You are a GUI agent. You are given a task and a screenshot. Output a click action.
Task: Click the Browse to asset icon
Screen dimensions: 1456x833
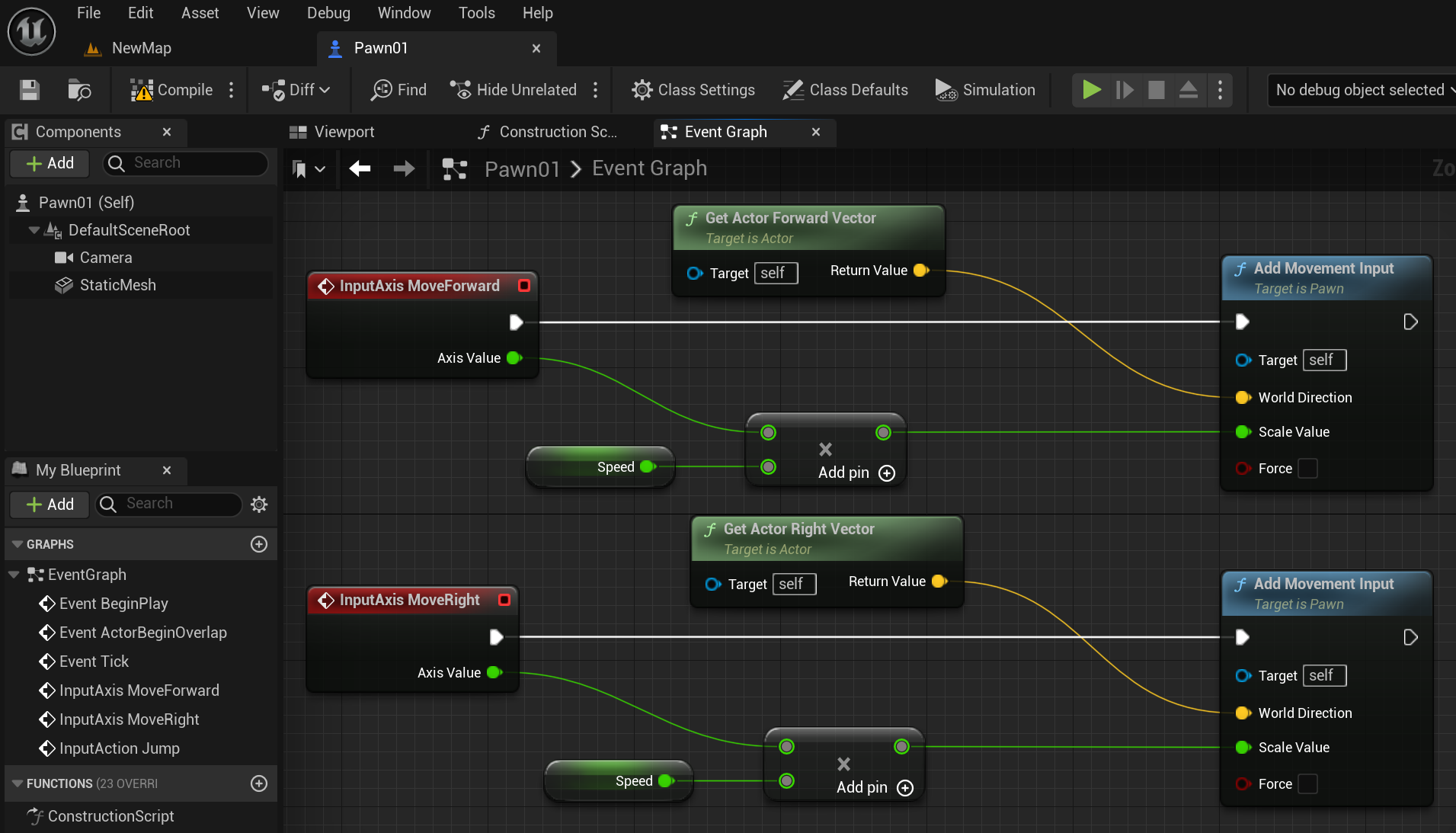coord(79,90)
